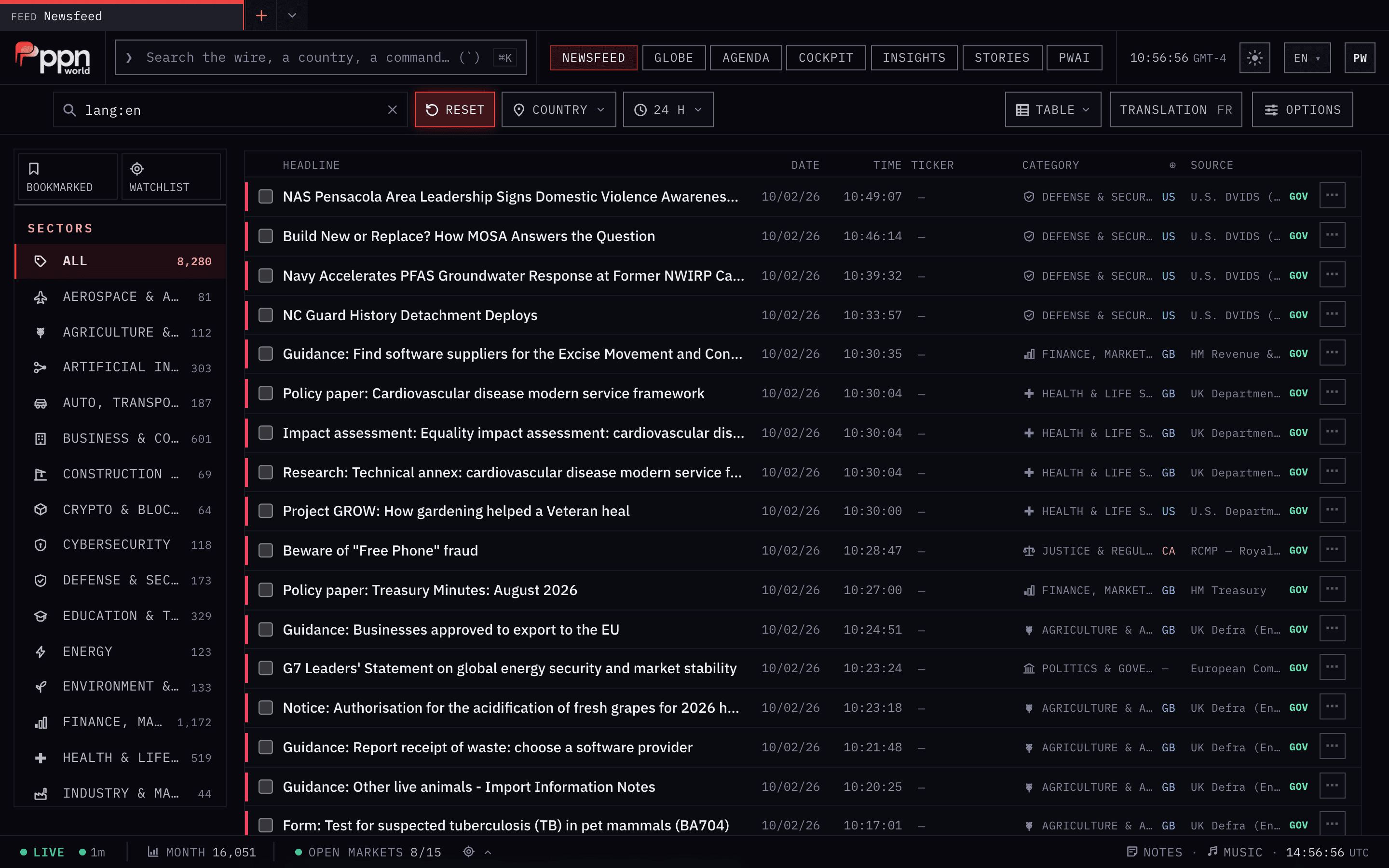Switch to the Cockpit view
The height and width of the screenshot is (868, 1389).
coord(826,58)
